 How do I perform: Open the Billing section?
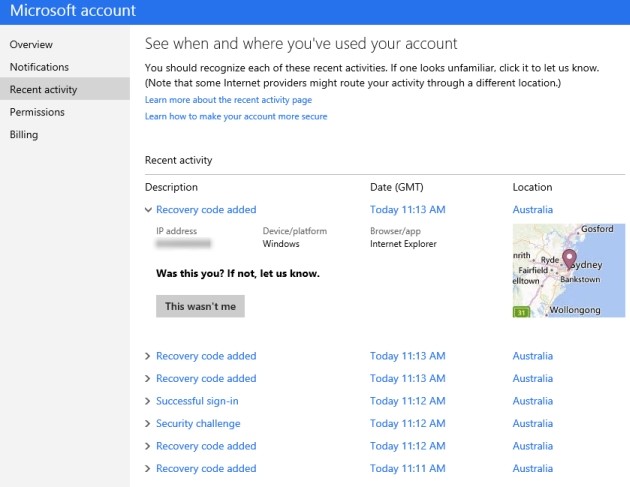(24, 134)
